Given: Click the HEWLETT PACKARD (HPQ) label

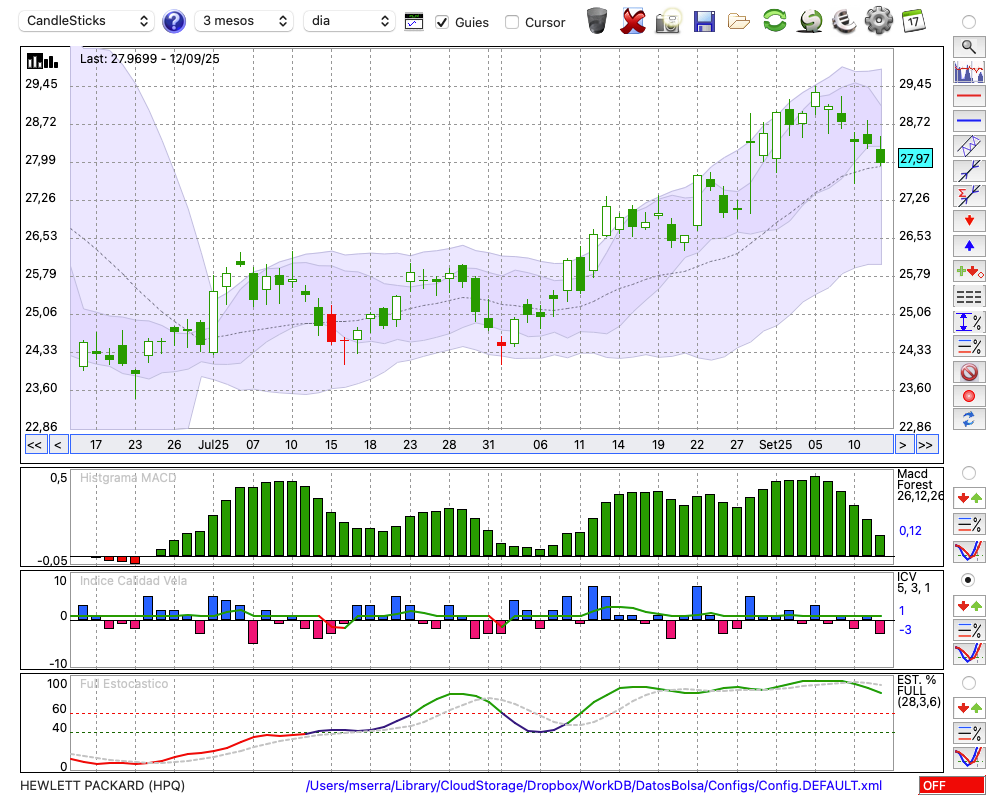Looking at the screenshot, I should (103, 785).
